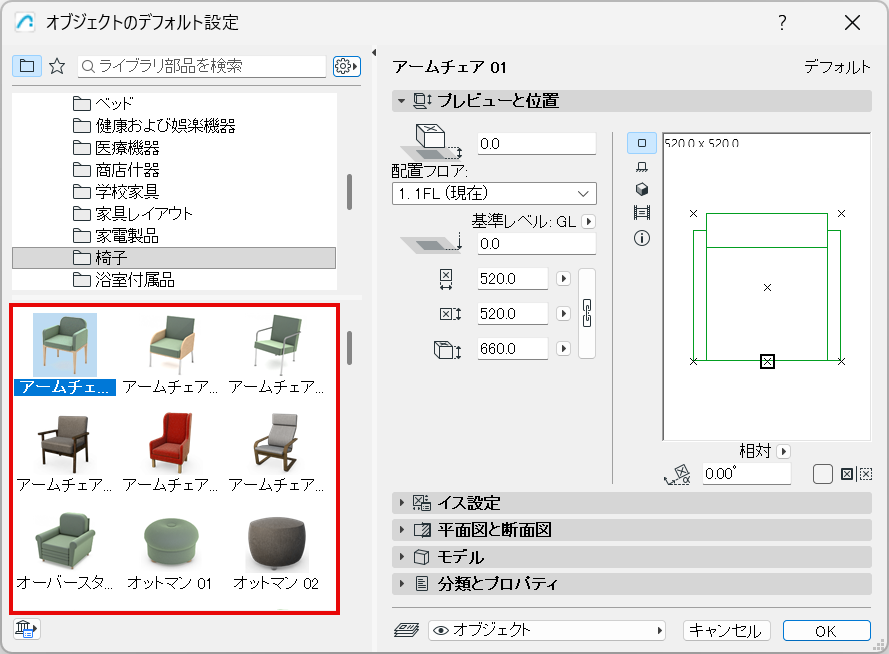Select the 椅子 folder
The image size is (889, 654).
click(173, 258)
